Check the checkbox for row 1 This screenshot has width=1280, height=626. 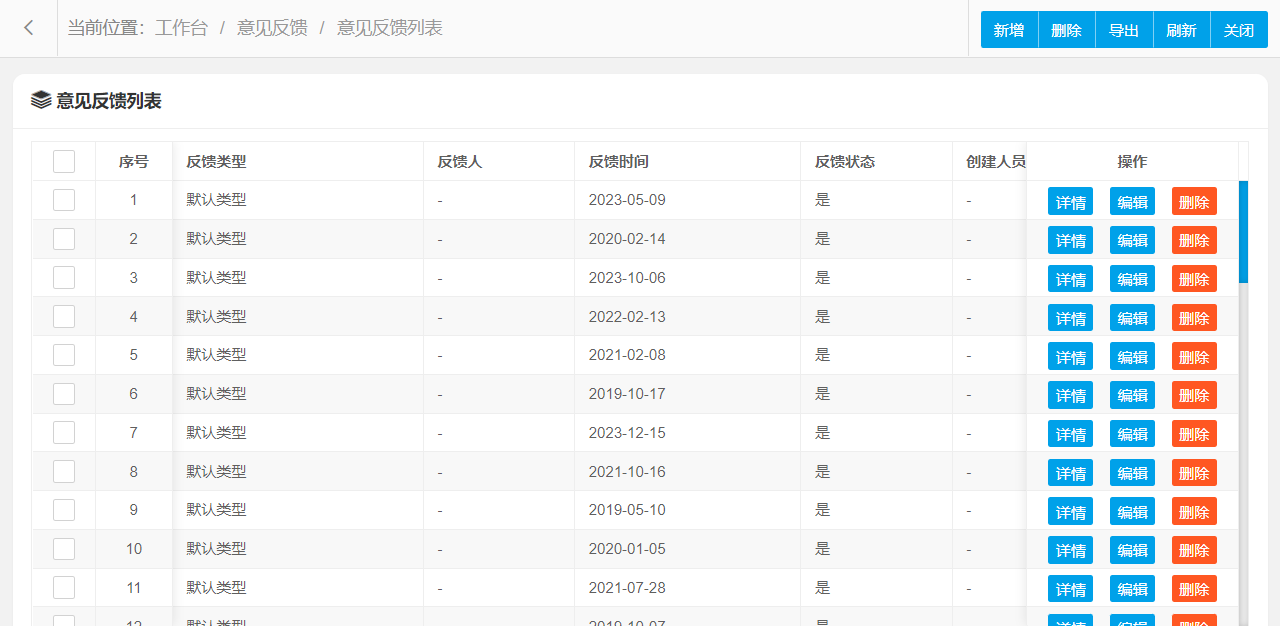pyautogui.click(x=64, y=200)
